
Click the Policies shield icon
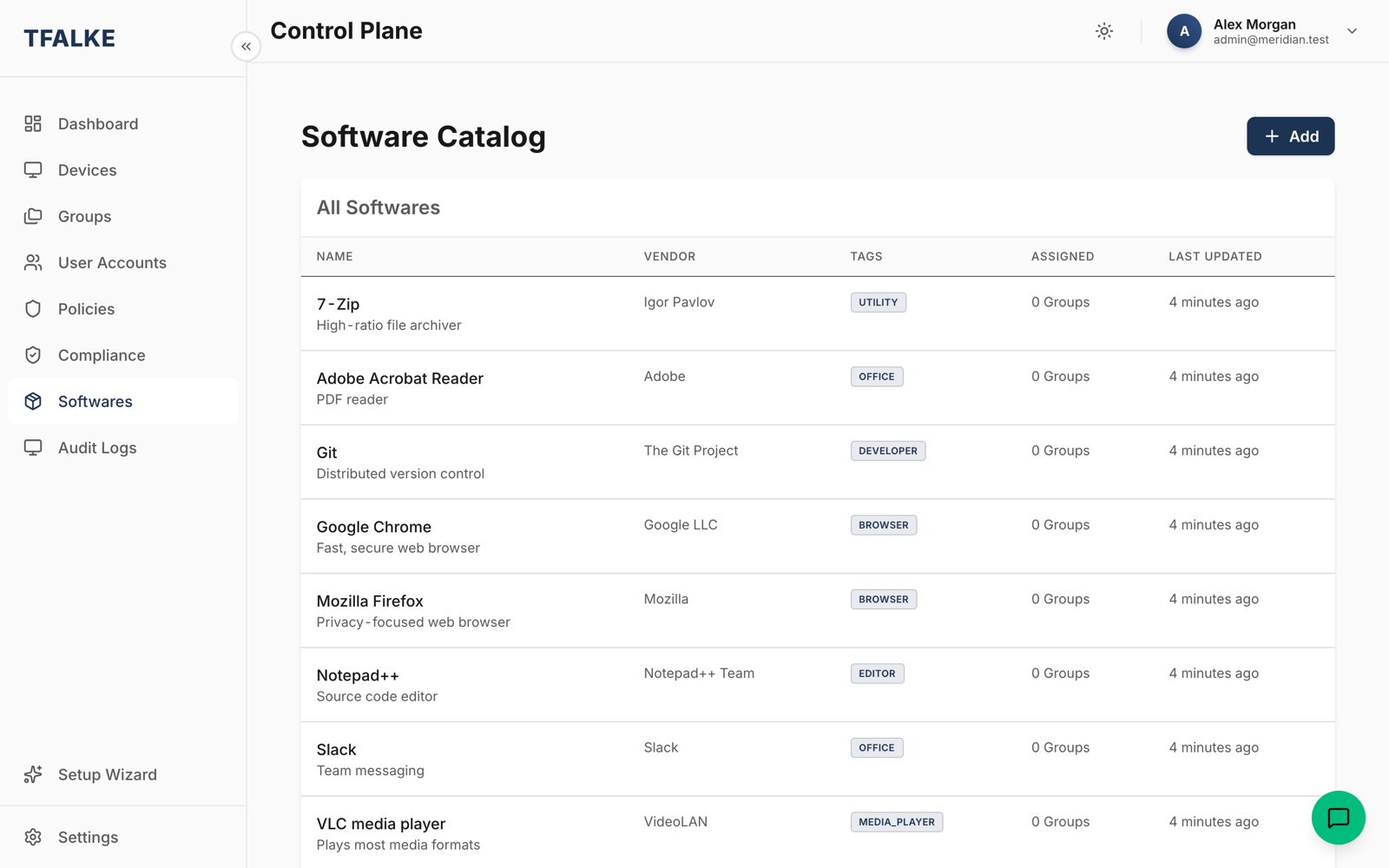pos(33,309)
